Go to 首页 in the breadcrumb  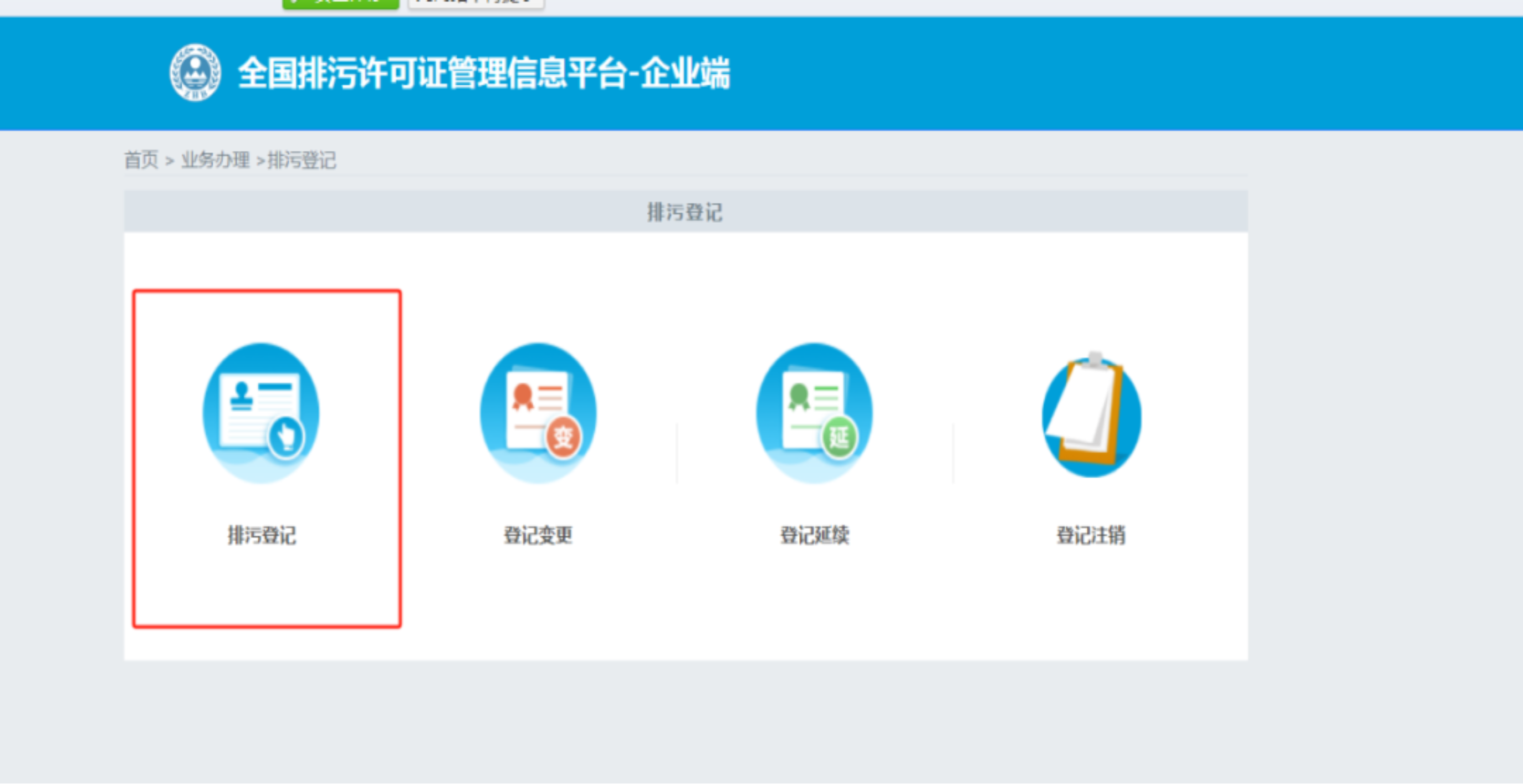coord(141,160)
